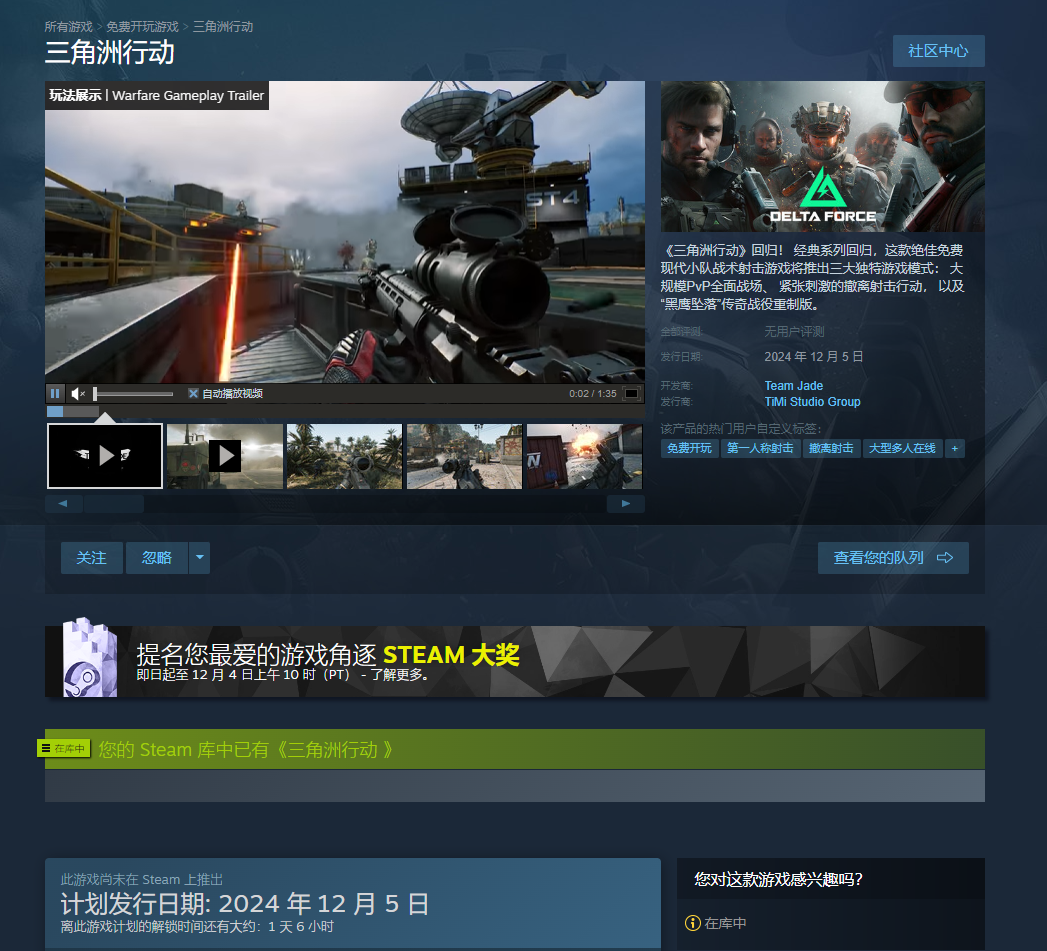The image size is (1047, 951).
Task: Open the Team Jade developer link
Action: coord(793,385)
